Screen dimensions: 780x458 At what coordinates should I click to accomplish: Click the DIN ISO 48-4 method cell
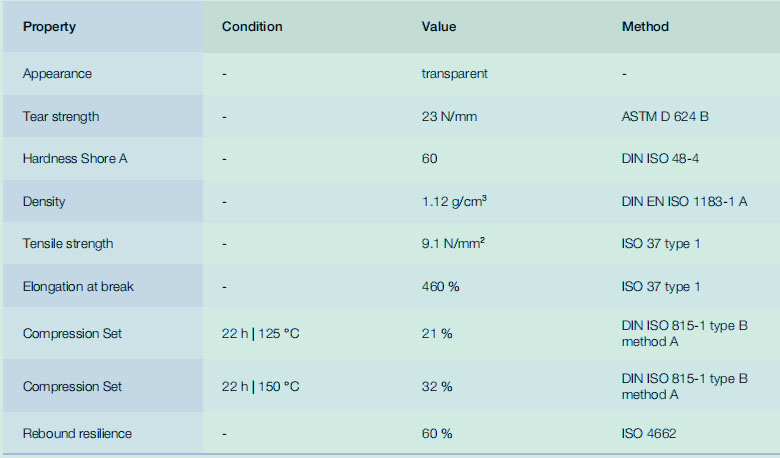[x=660, y=159]
